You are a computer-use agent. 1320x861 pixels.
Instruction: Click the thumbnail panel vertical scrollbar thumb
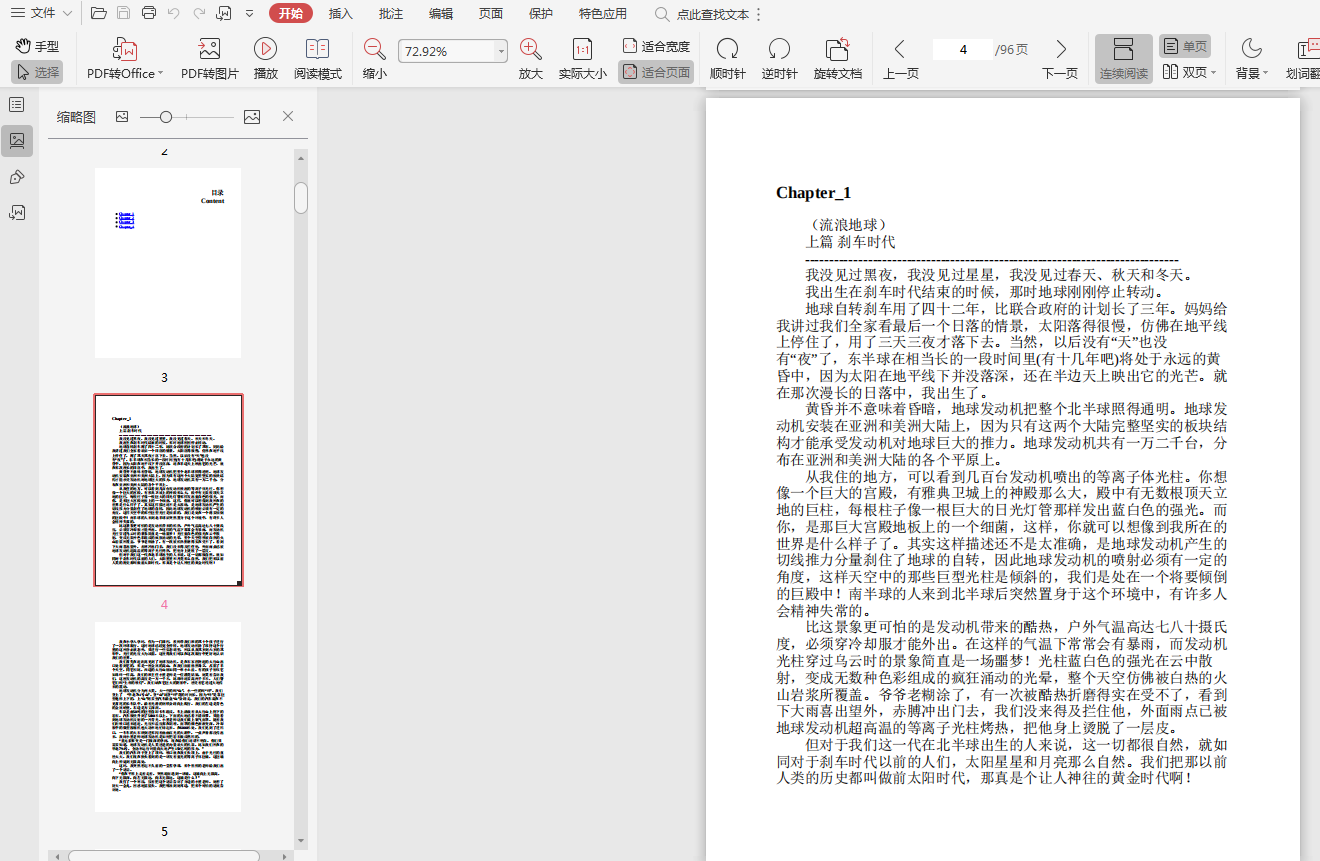click(x=301, y=197)
